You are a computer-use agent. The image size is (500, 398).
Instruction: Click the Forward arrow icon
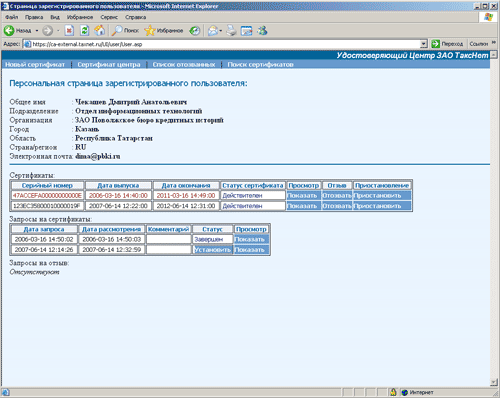(47, 31)
